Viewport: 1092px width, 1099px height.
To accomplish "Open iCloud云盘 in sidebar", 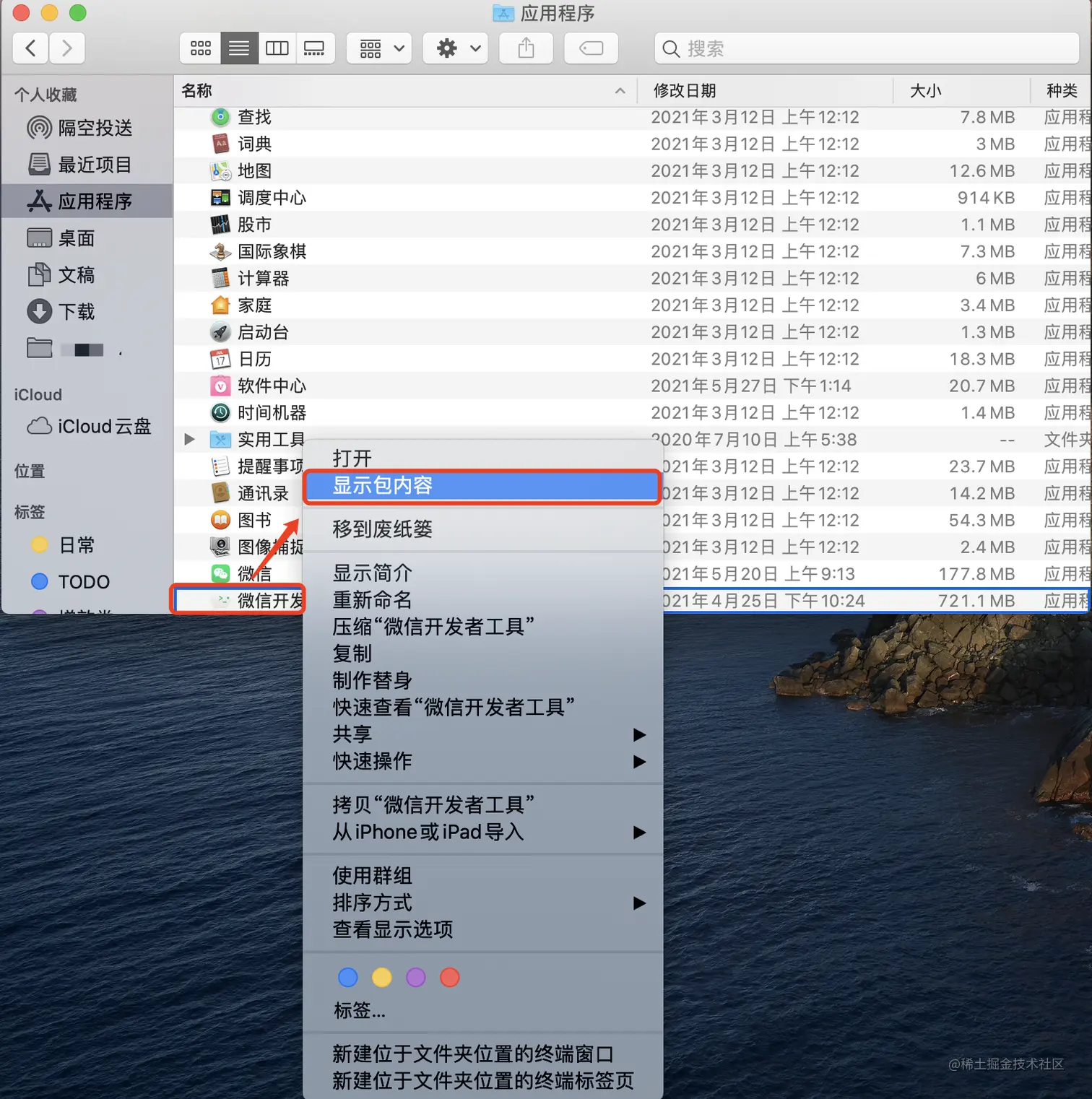I will coord(87,426).
